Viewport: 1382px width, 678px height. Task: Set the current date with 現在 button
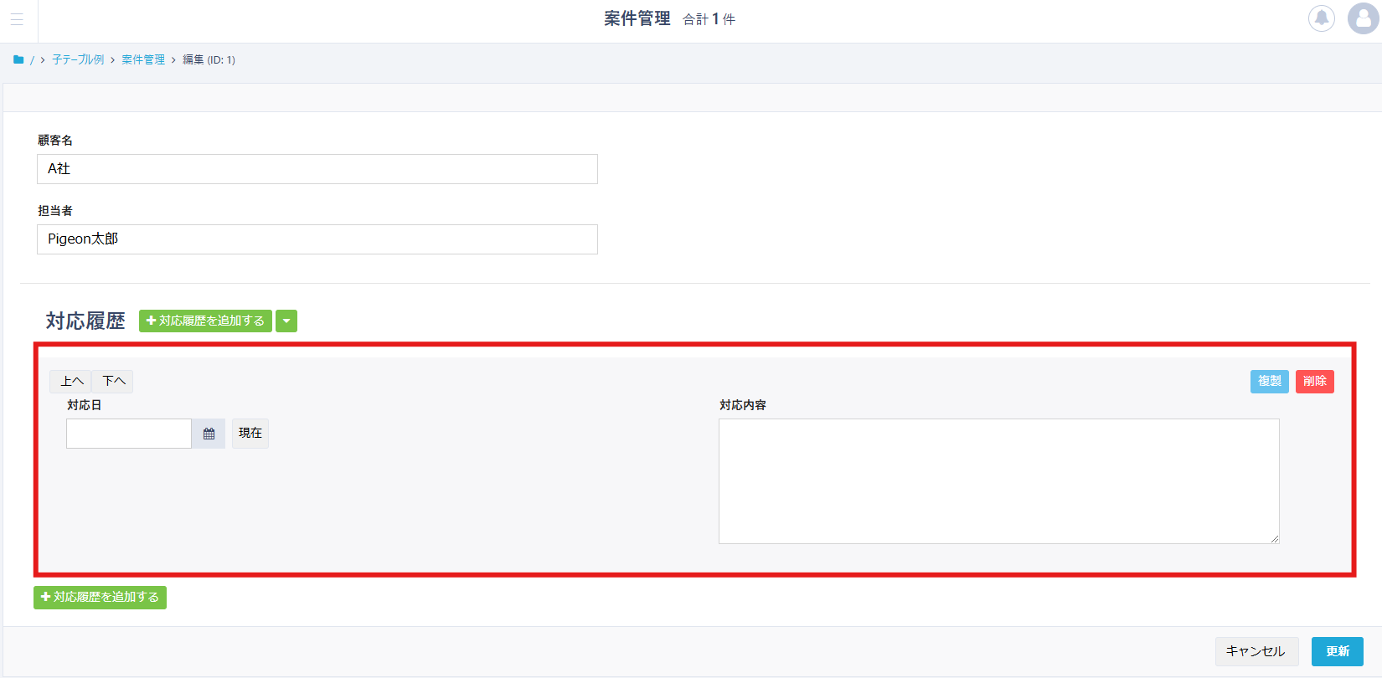[x=250, y=434]
